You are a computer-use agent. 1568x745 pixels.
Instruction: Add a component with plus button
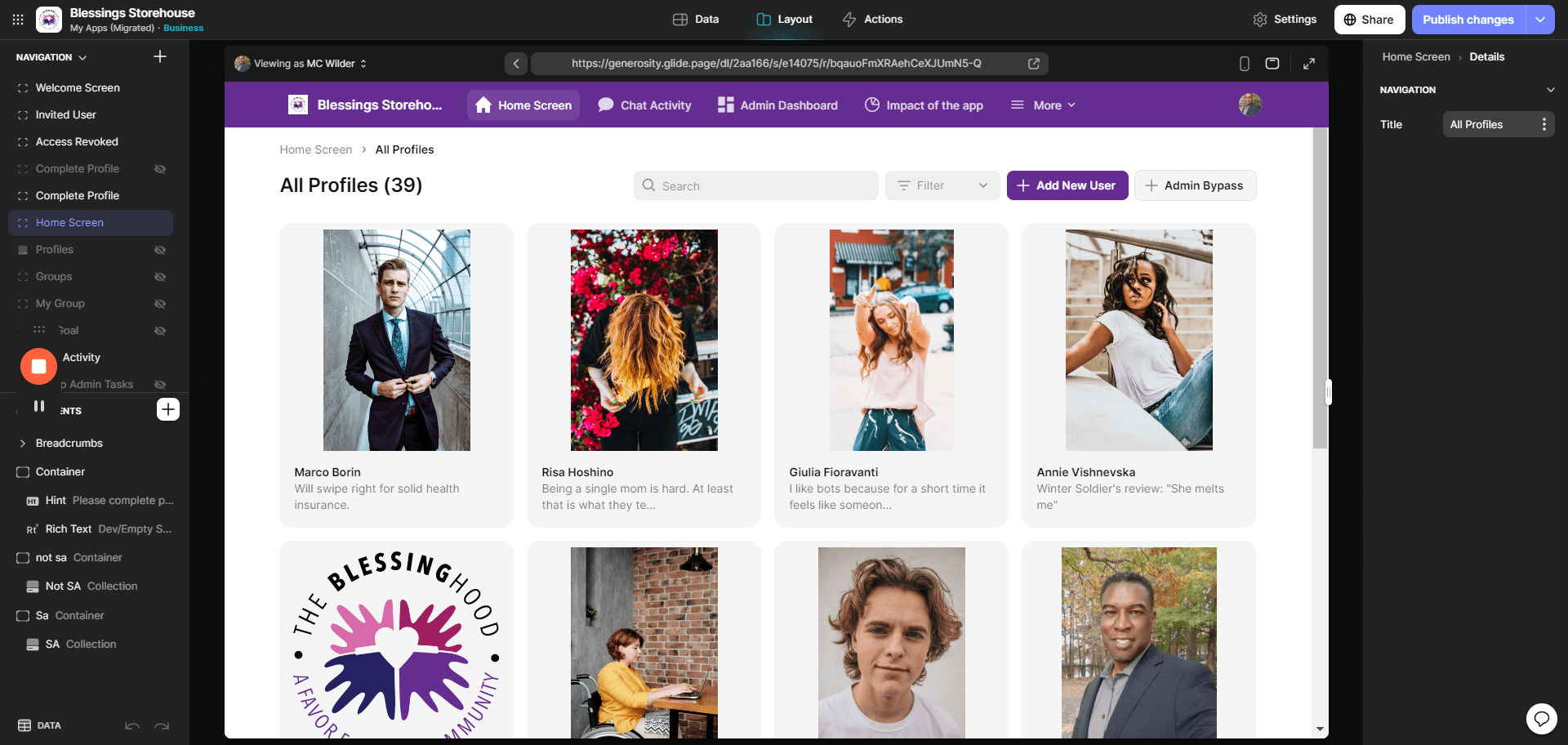pos(168,409)
